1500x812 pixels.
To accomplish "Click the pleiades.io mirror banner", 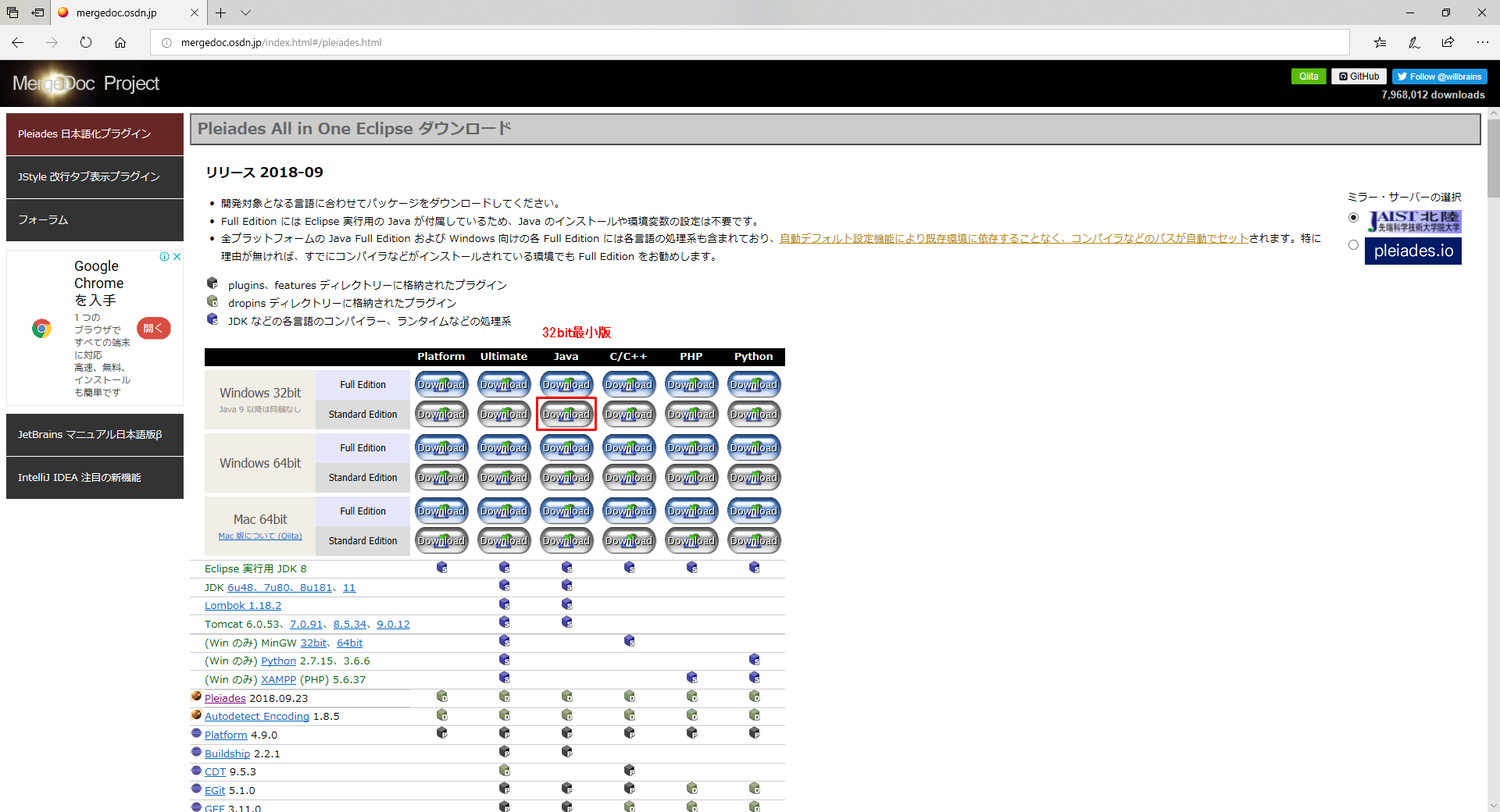I will coord(1413,251).
